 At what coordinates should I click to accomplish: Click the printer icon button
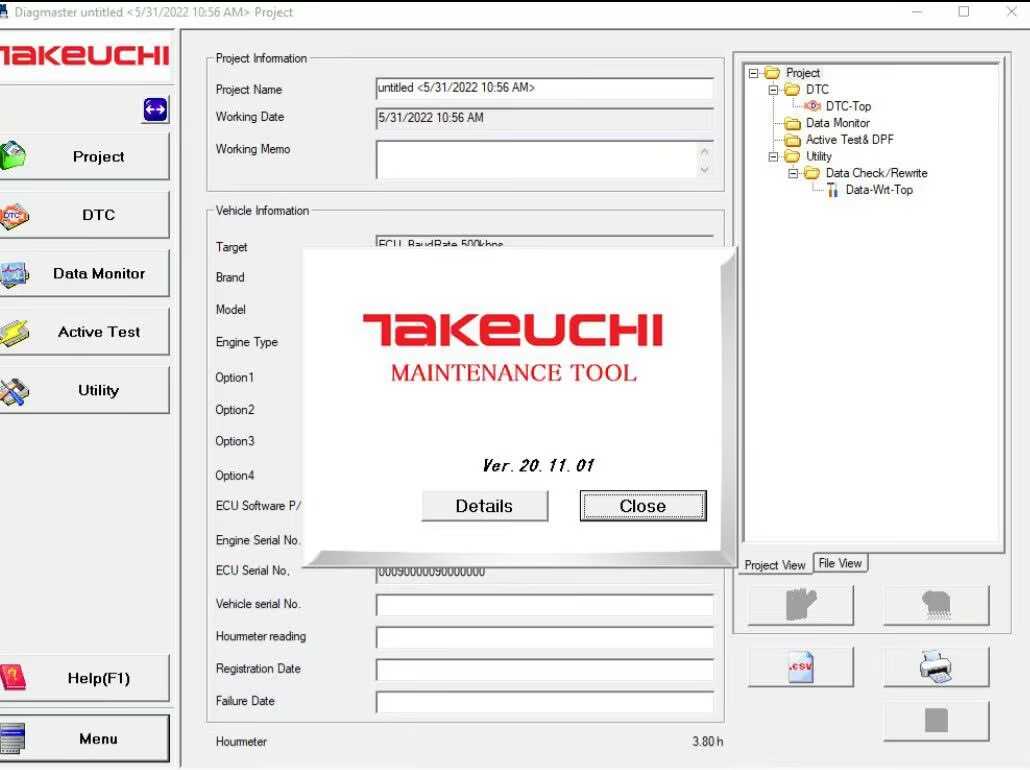tap(936, 667)
